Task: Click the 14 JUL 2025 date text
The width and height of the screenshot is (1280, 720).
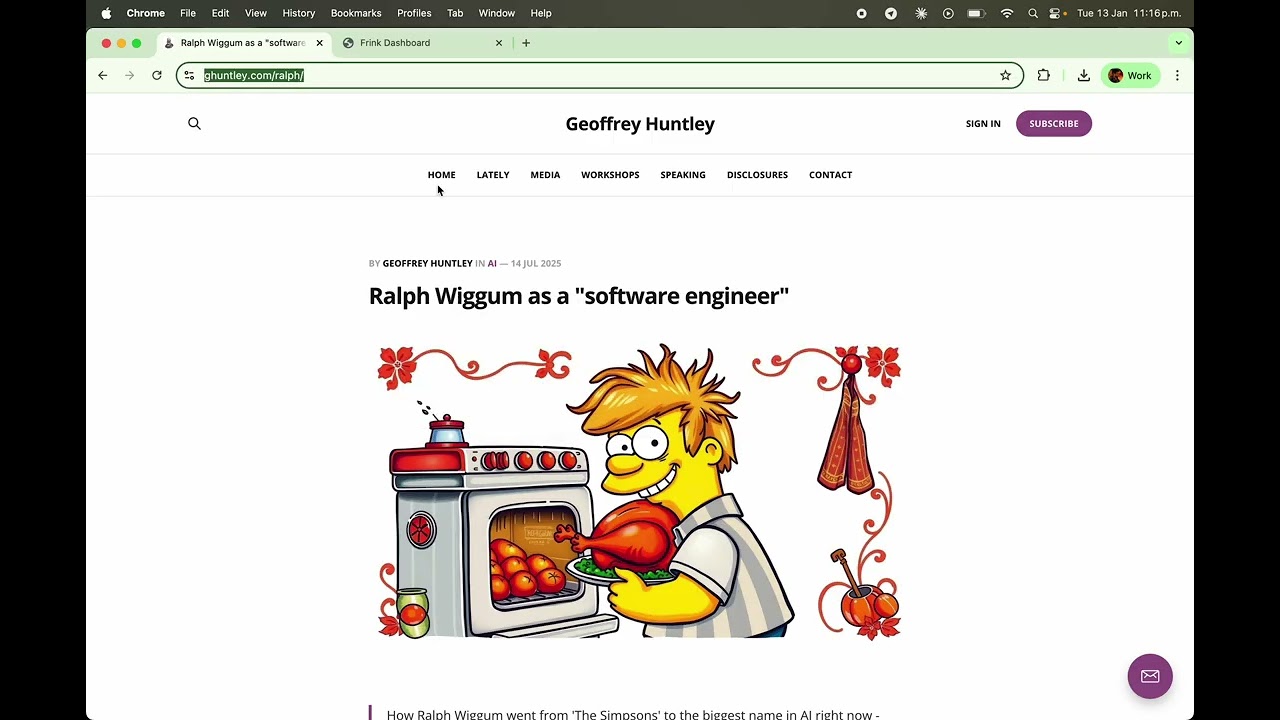Action: [536, 263]
